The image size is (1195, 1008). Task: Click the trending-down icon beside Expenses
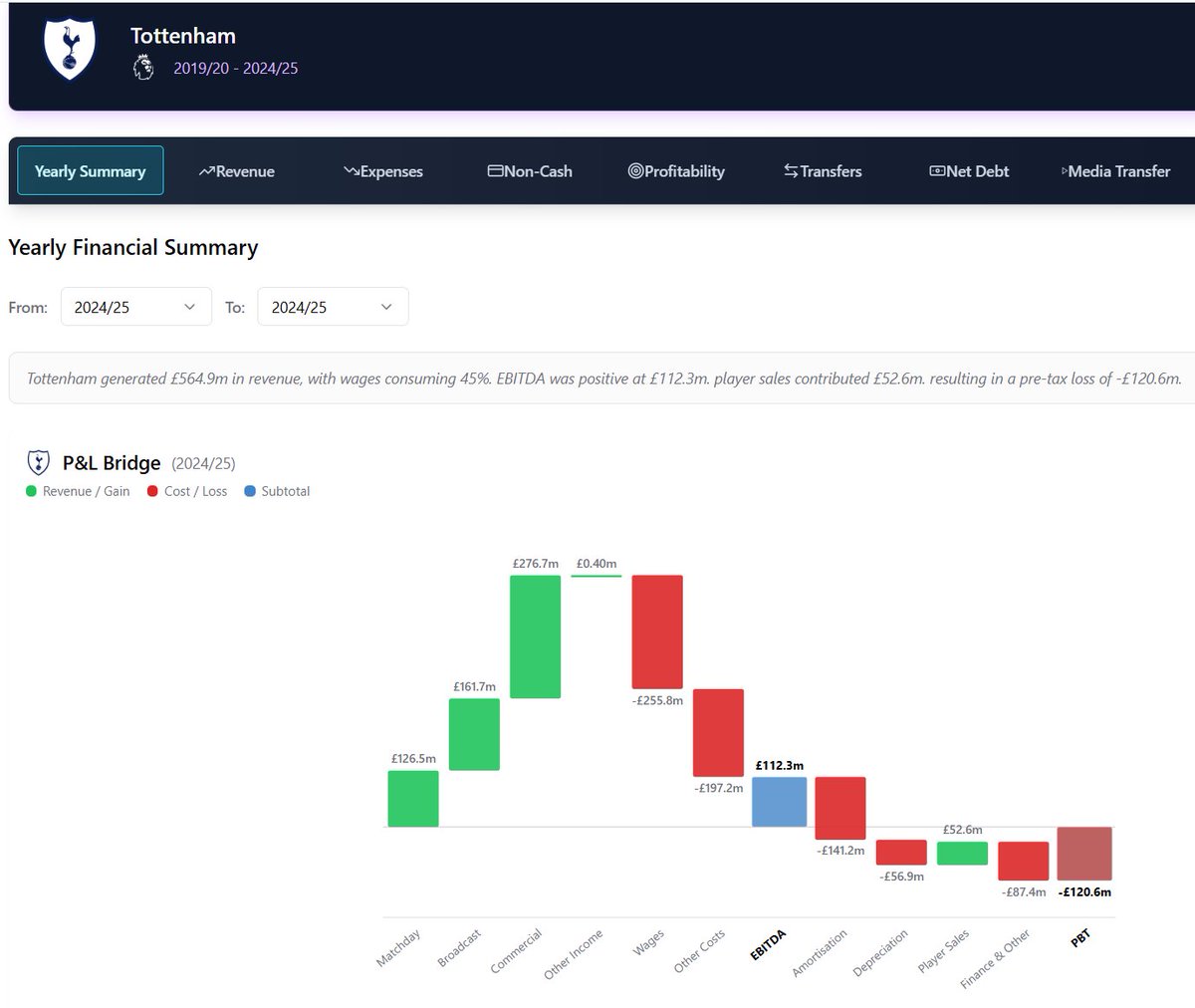[352, 171]
